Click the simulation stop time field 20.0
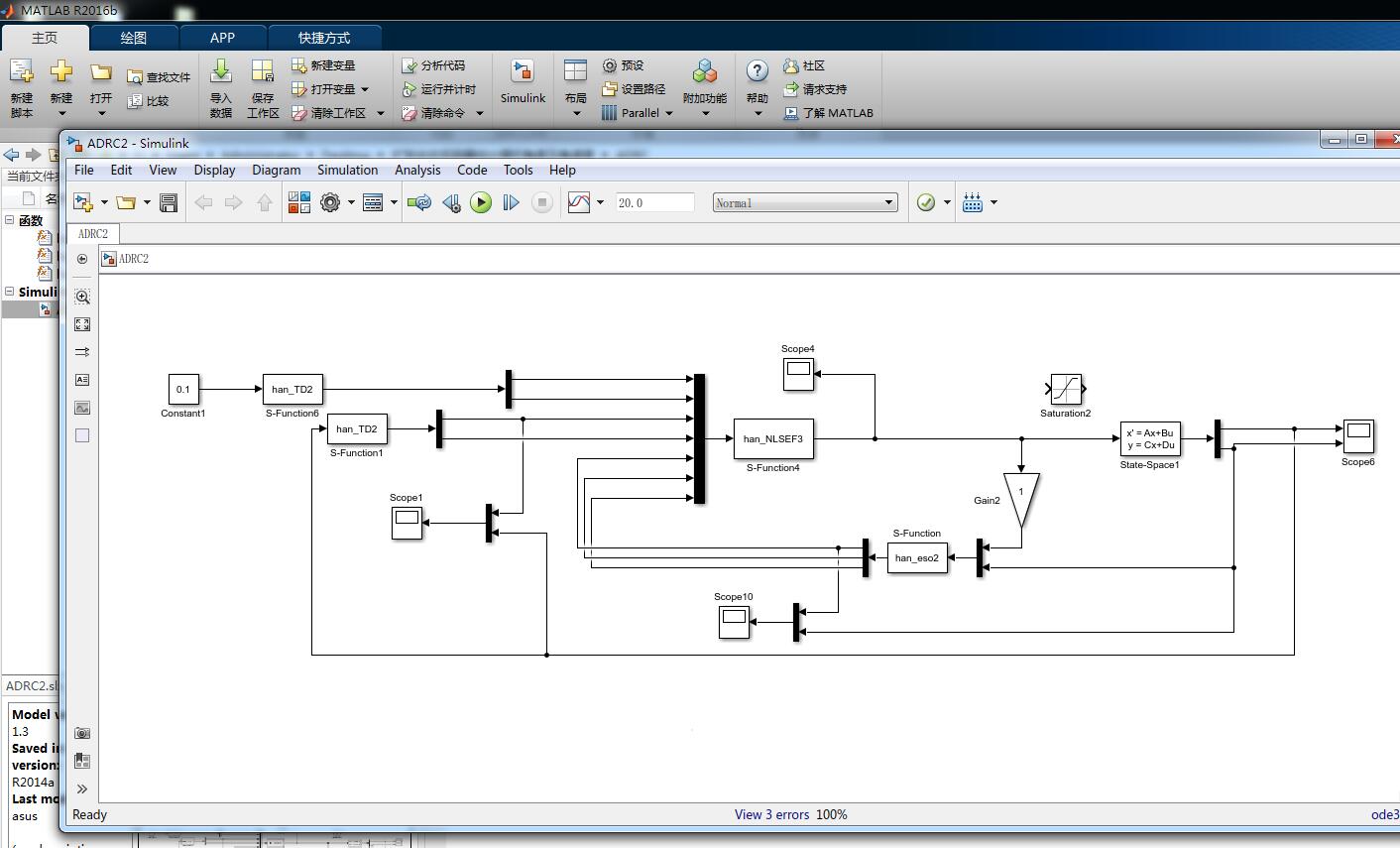 coord(654,202)
